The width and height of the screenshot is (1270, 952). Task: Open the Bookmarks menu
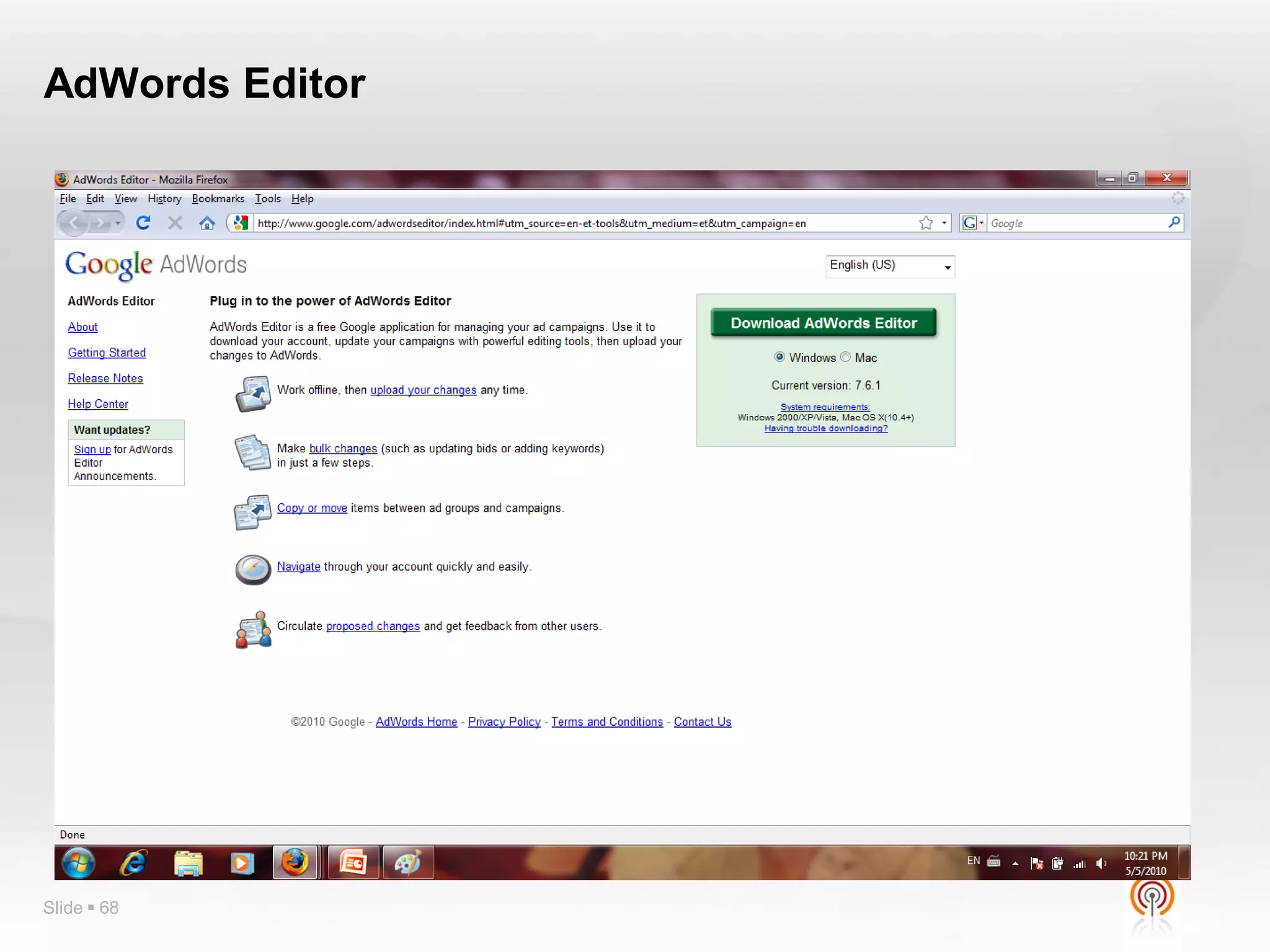(218, 198)
